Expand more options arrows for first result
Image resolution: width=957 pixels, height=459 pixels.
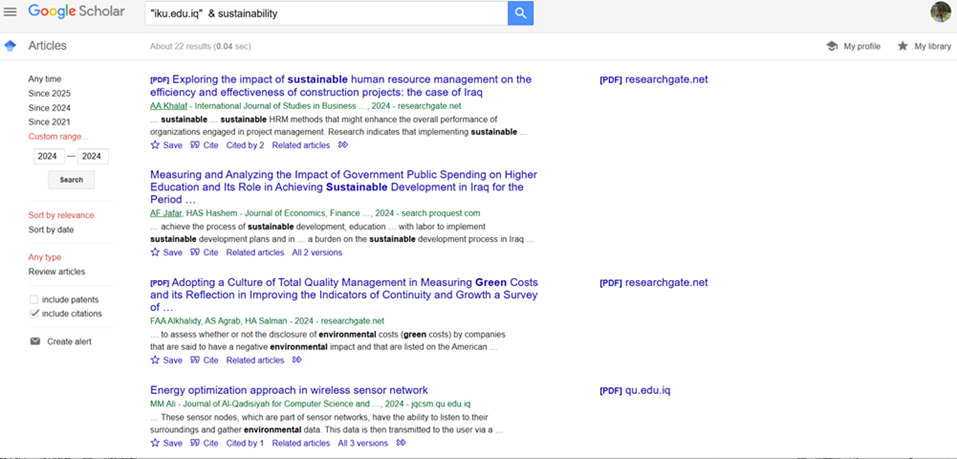coord(343,145)
